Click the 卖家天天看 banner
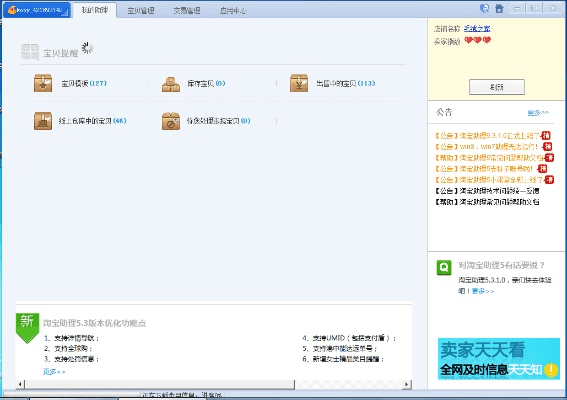 point(499,359)
